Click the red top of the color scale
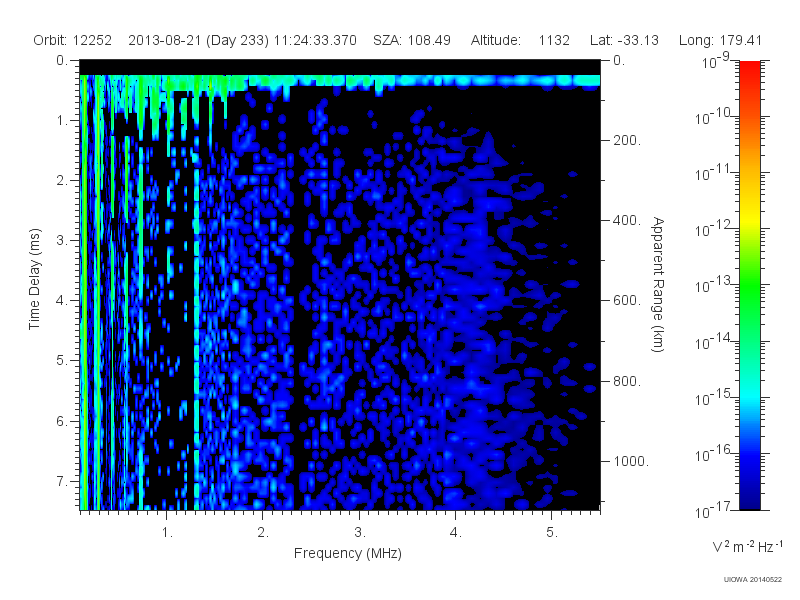 click(749, 71)
